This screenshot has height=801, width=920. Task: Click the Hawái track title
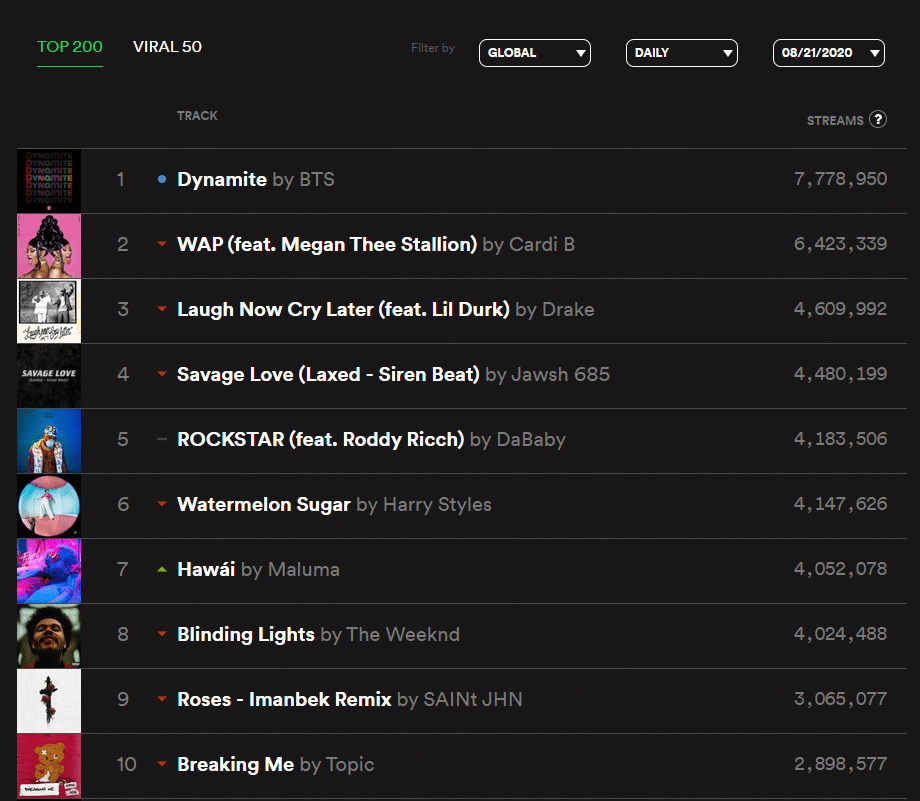(x=206, y=570)
